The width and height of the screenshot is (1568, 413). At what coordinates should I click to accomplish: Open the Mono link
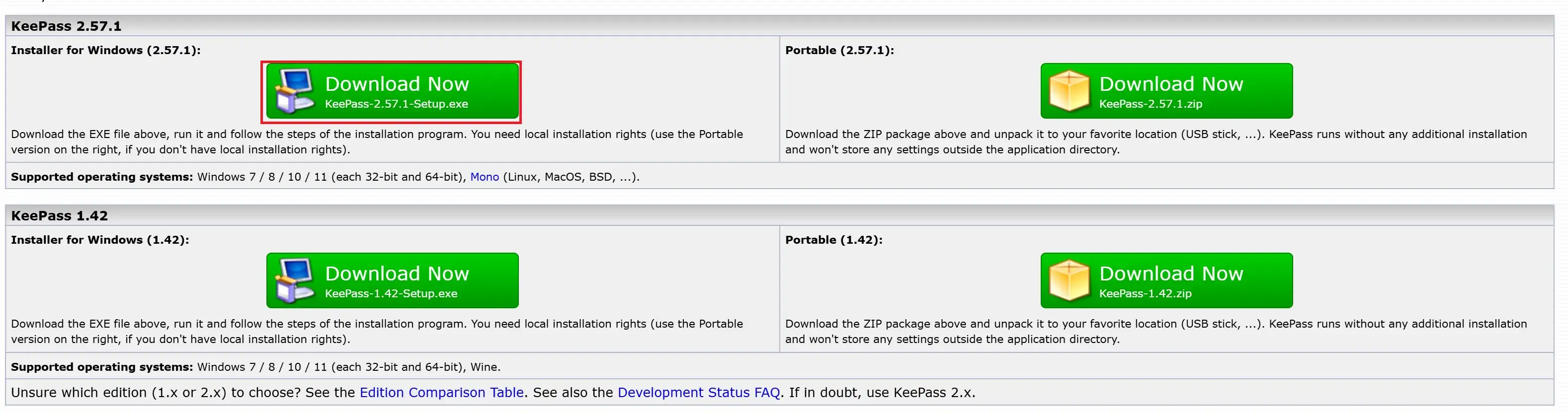click(484, 177)
